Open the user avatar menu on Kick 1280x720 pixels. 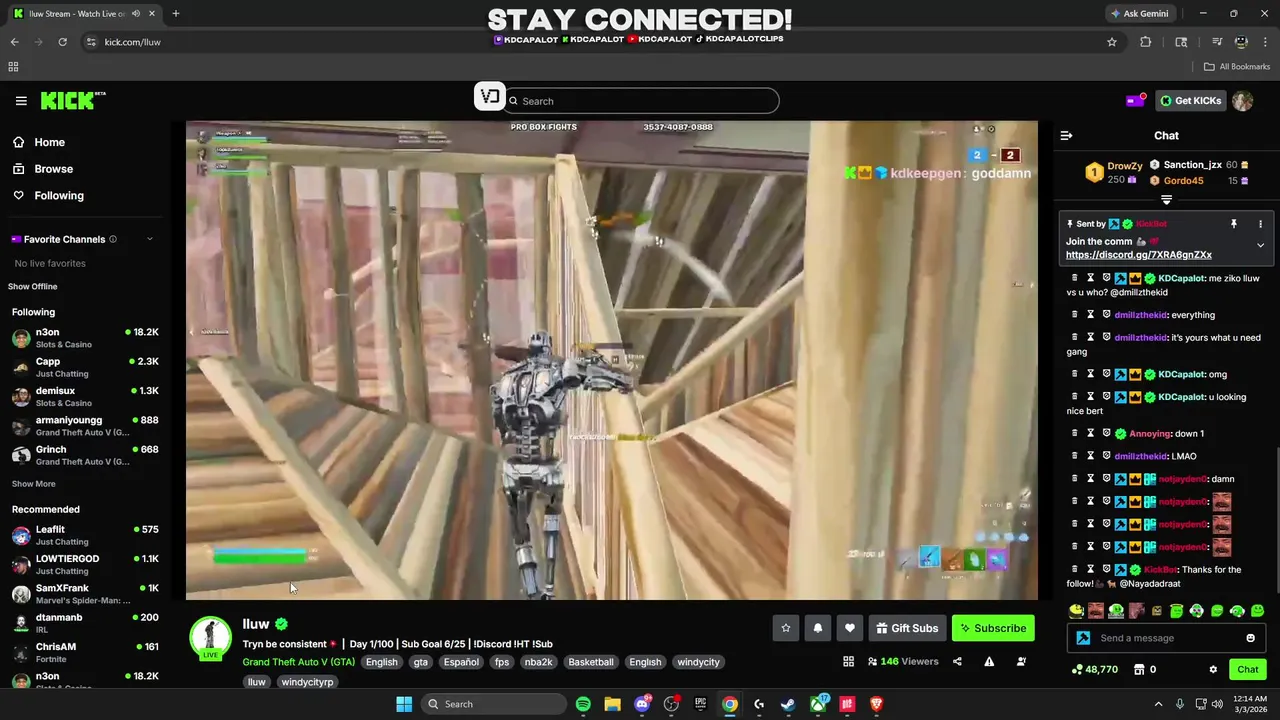[x=1242, y=100]
